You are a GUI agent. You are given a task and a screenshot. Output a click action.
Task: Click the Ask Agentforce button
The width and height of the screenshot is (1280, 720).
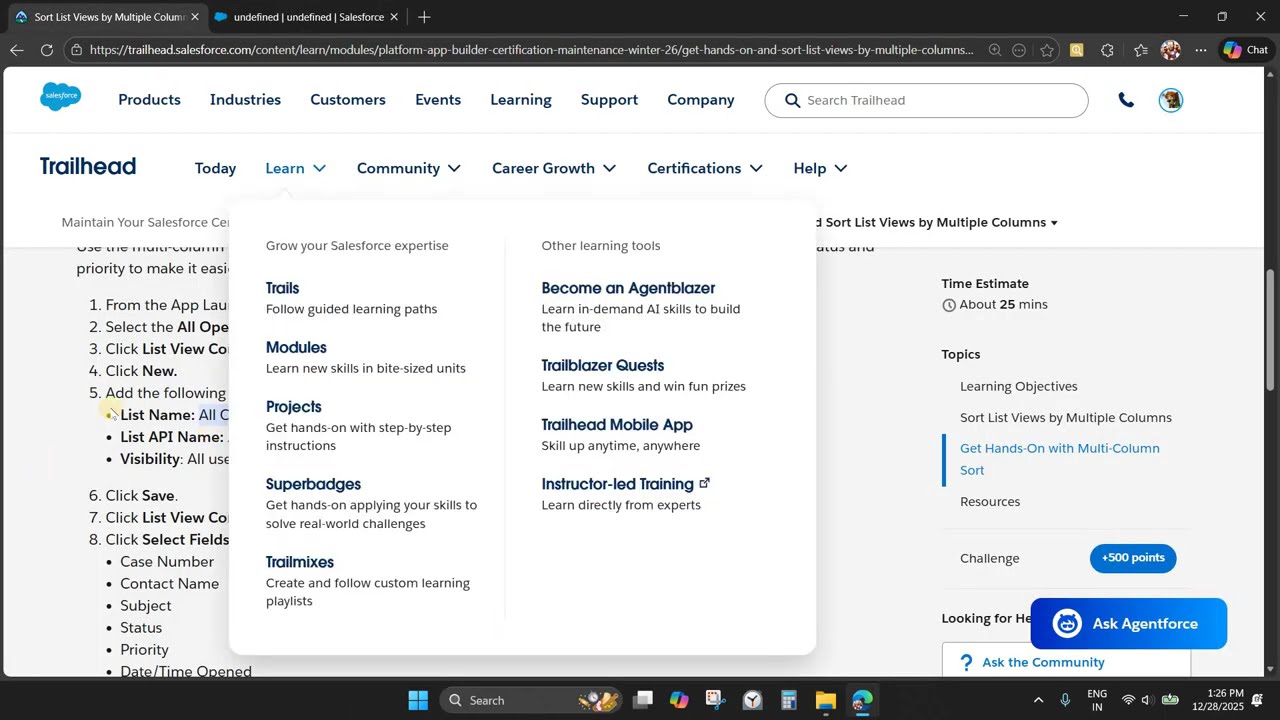click(1128, 623)
